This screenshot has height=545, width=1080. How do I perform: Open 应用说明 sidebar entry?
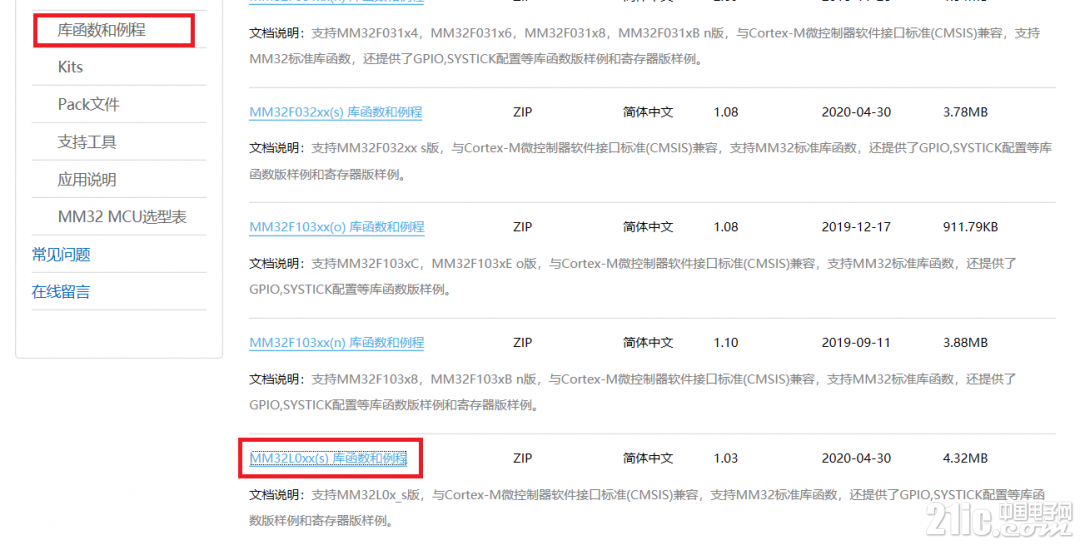87,179
